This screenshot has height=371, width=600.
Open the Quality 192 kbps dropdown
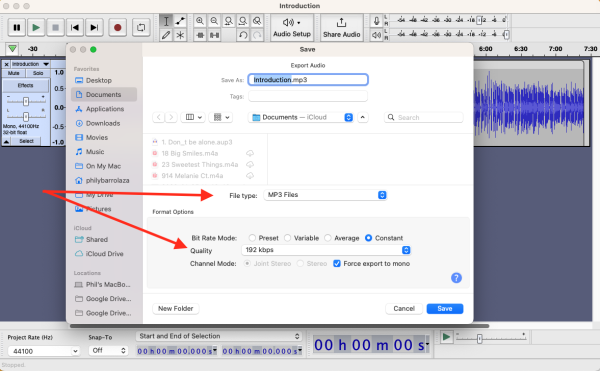click(326, 250)
